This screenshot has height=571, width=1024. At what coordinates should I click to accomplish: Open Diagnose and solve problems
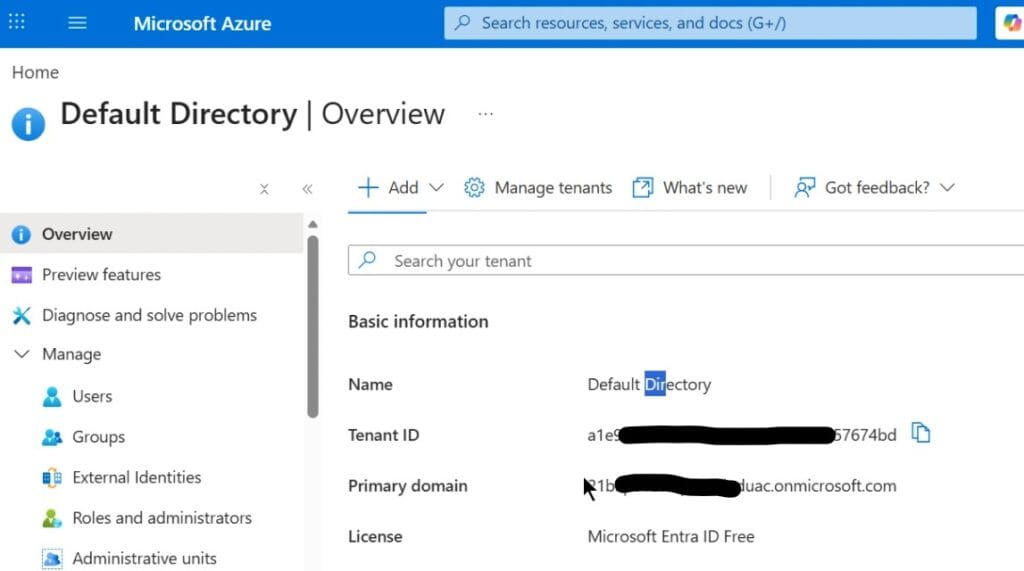[x=152, y=315]
